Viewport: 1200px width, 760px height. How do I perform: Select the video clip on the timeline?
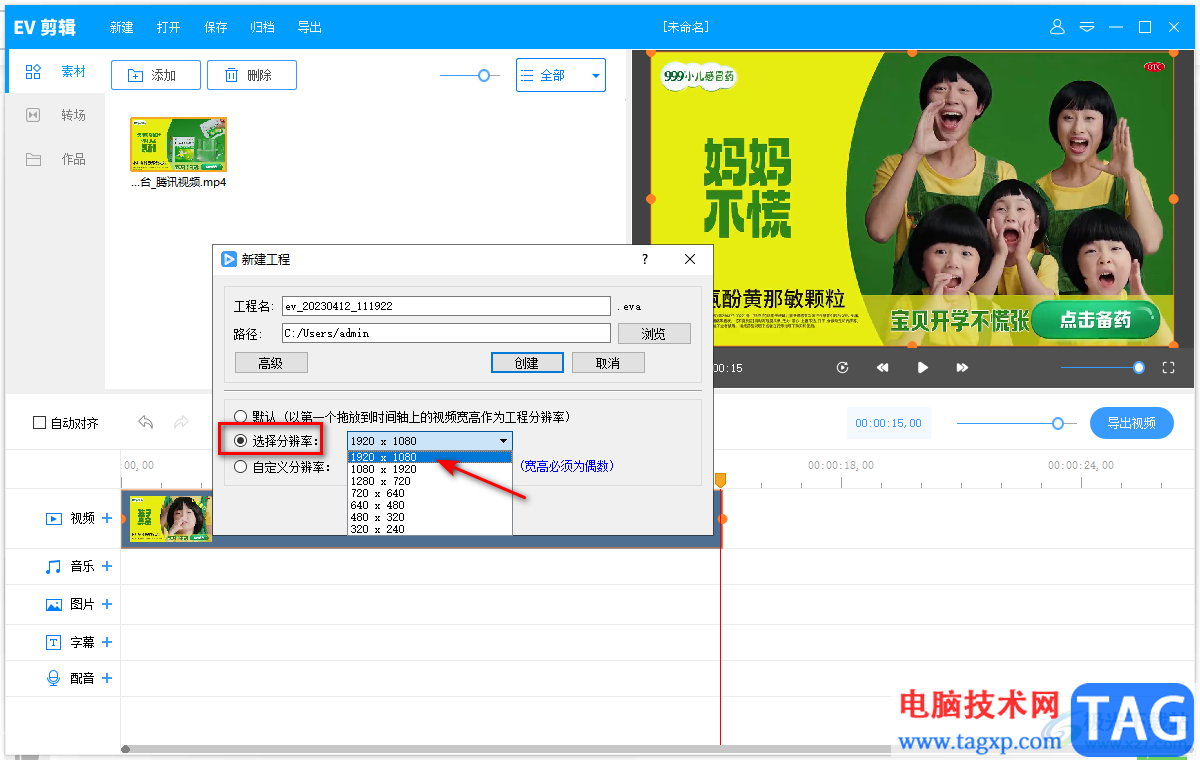[421, 518]
